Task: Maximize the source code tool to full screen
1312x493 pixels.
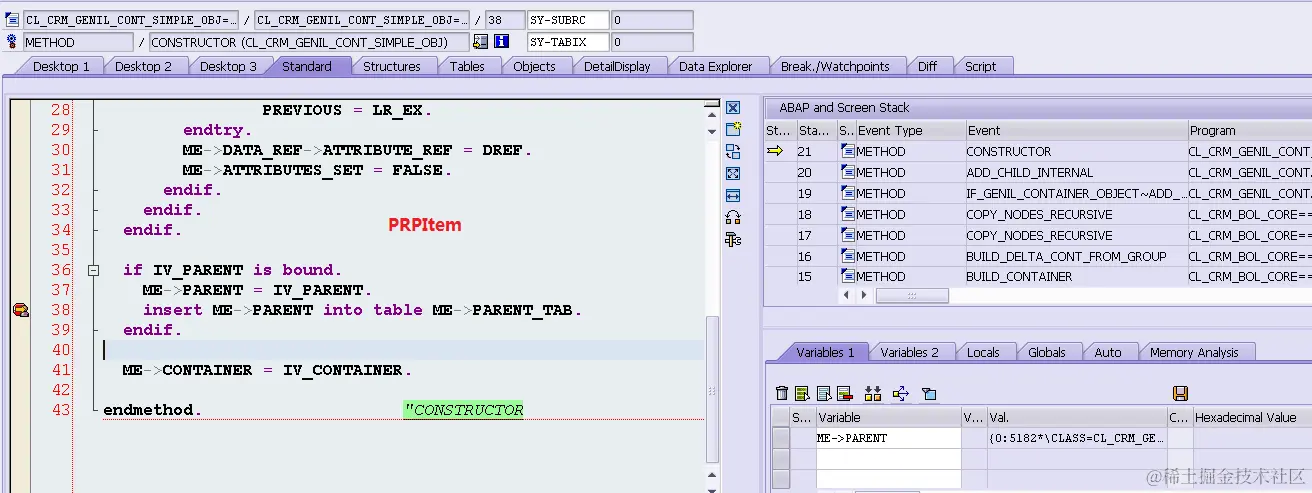Action: [x=733, y=174]
